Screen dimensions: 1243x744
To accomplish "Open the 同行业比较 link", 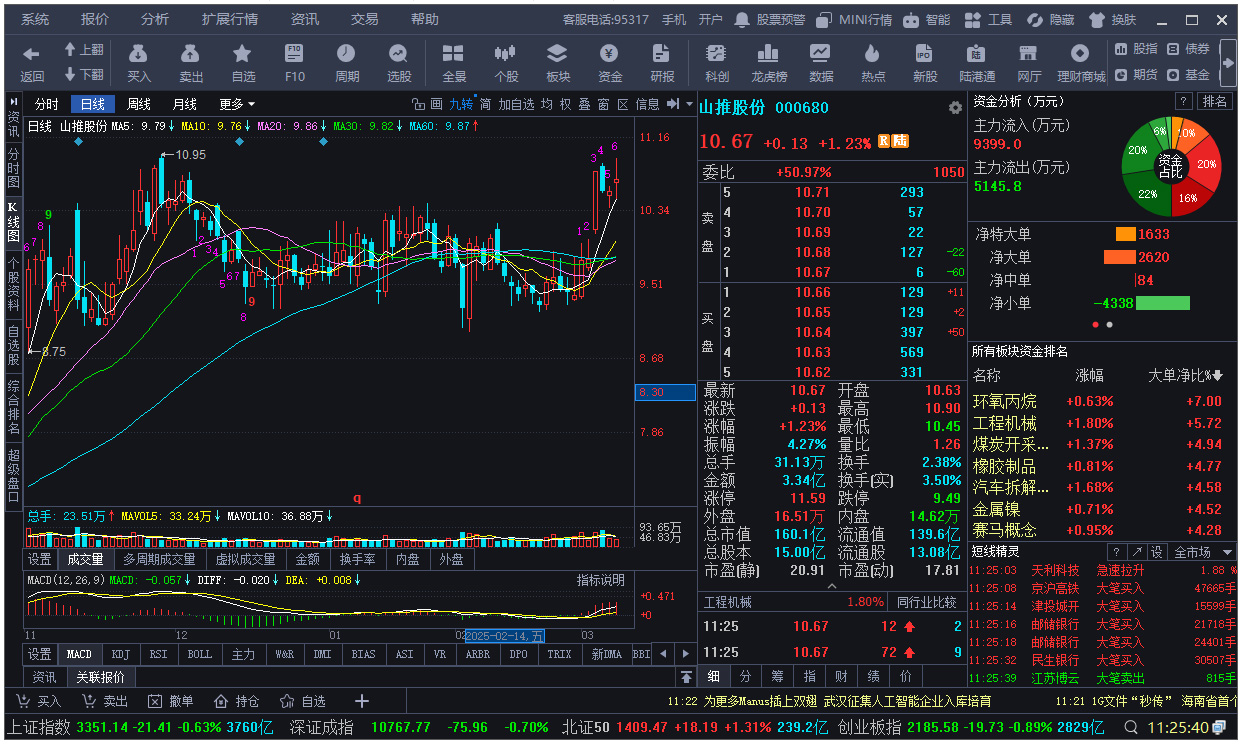I will (929, 602).
